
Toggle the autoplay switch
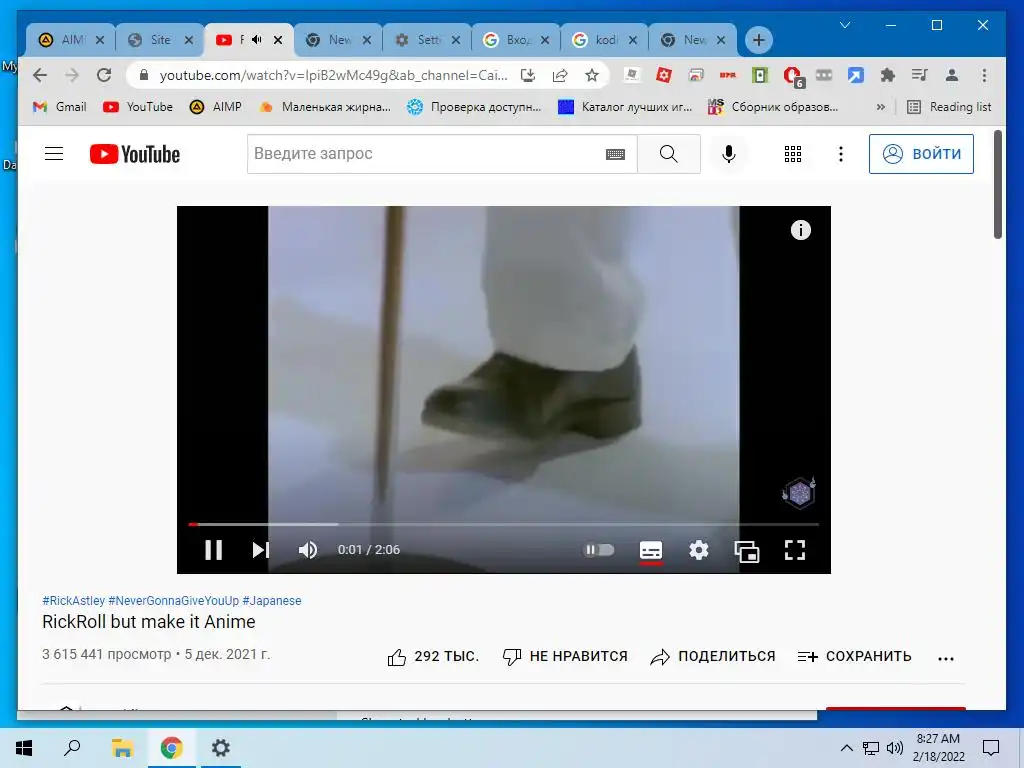[599, 550]
